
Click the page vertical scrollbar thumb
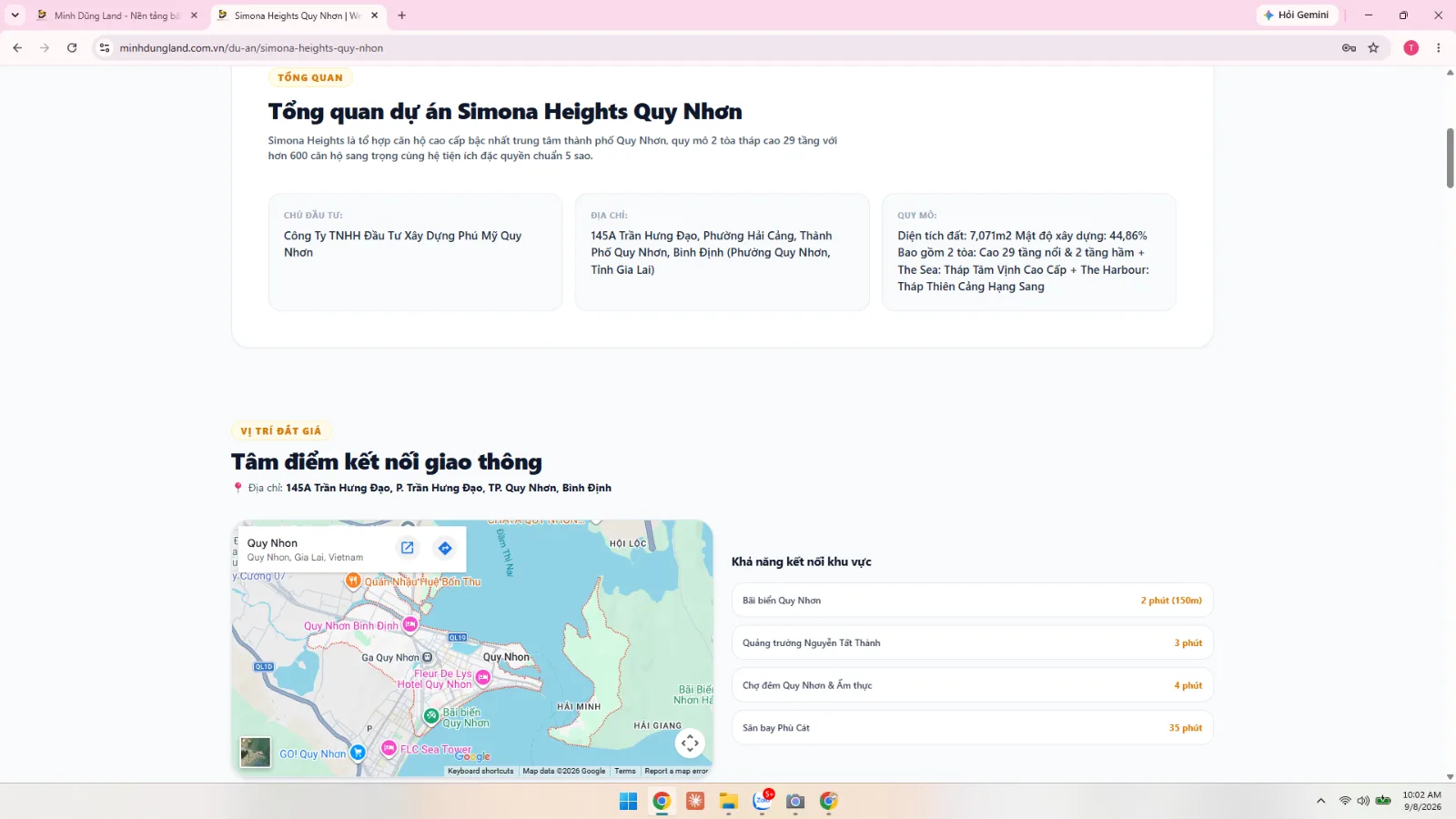1450,158
